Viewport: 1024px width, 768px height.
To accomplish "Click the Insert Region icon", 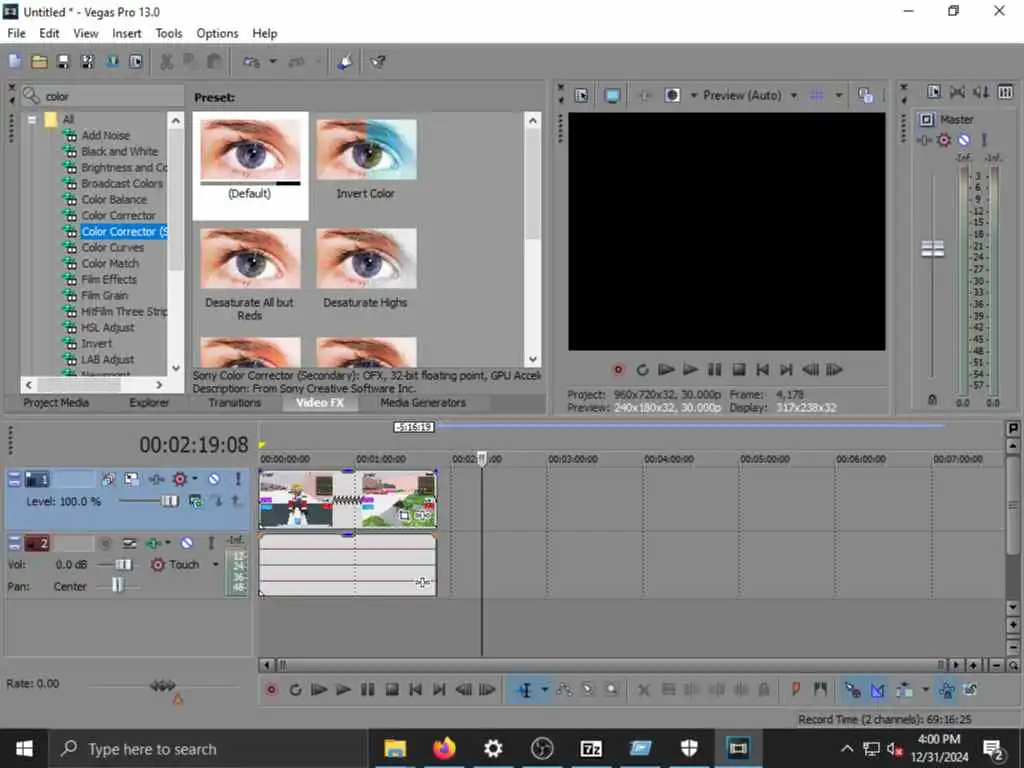I will click(820, 690).
